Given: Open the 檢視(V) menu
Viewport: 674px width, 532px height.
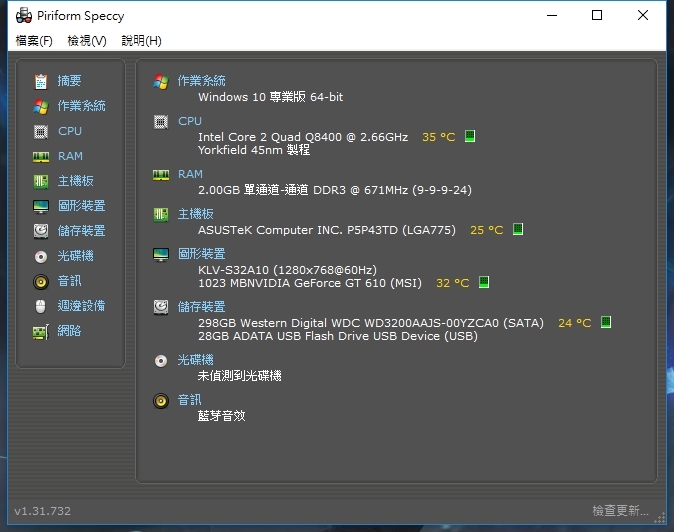Looking at the screenshot, I should [x=87, y=41].
